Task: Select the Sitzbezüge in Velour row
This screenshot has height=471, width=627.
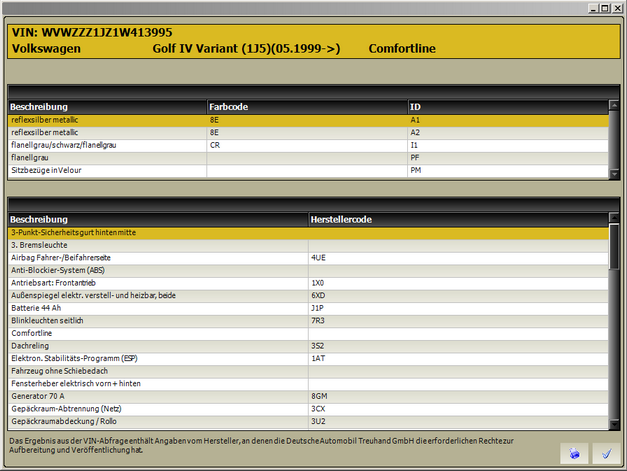Action: (x=308, y=170)
